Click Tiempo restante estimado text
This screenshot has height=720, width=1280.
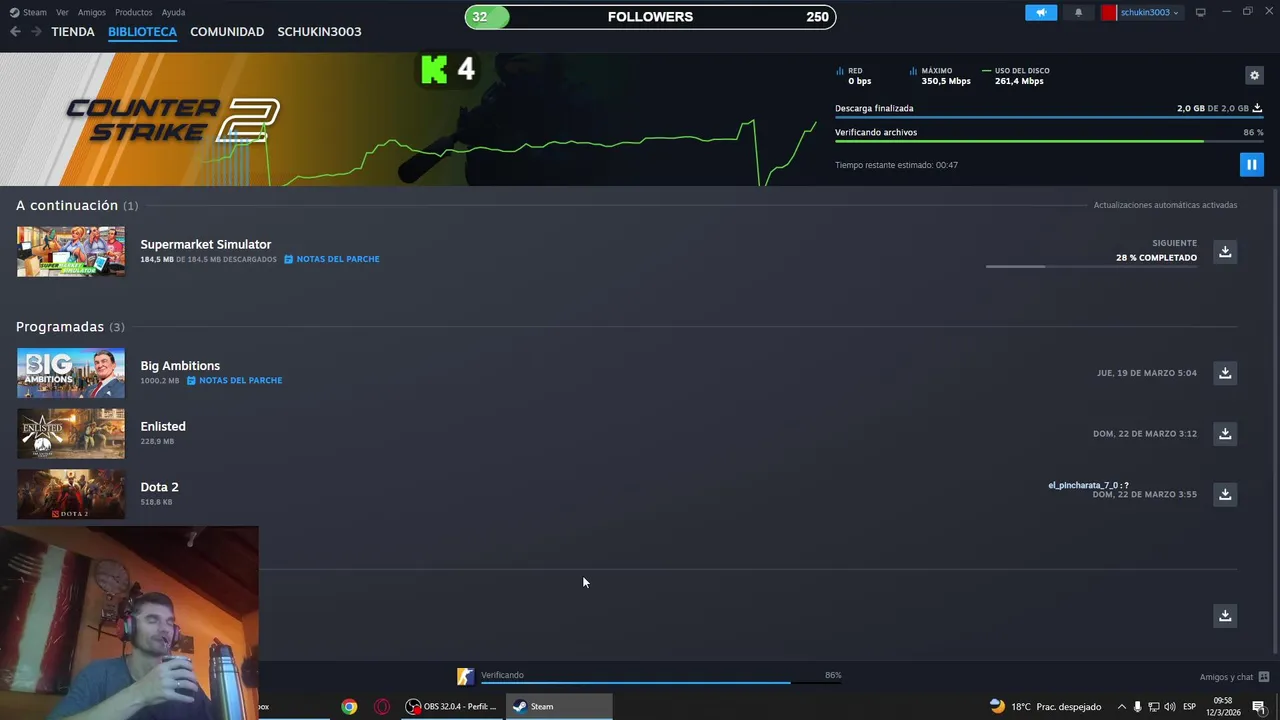pos(896,165)
